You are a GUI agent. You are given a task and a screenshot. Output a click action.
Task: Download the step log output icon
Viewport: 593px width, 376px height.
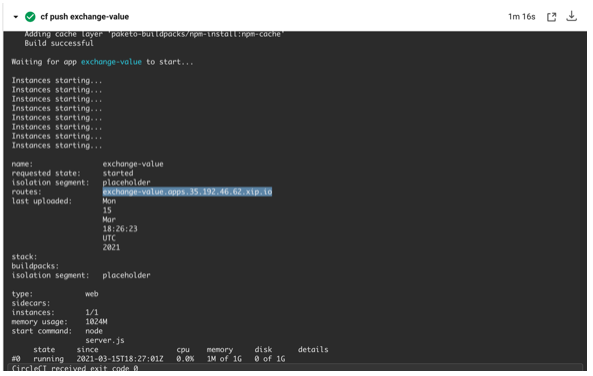(x=571, y=16)
